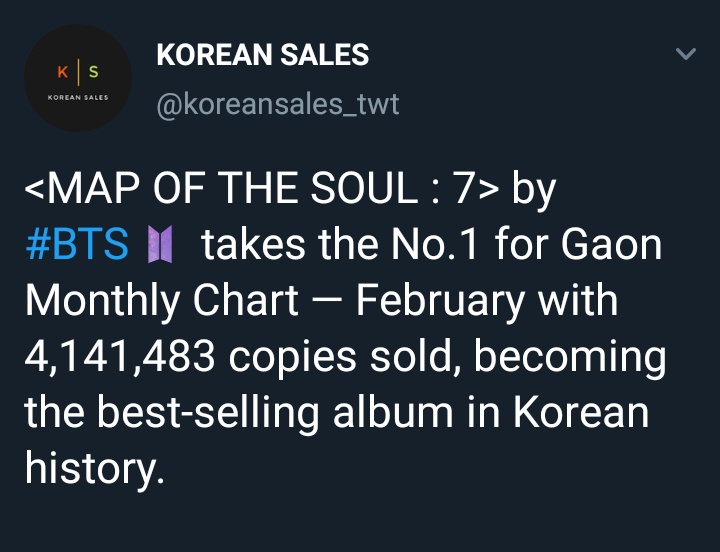Viewport: 720px width, 552px height.
Task: Click the small KOREAN SALES logo caption
Action: tap(78, 97)
